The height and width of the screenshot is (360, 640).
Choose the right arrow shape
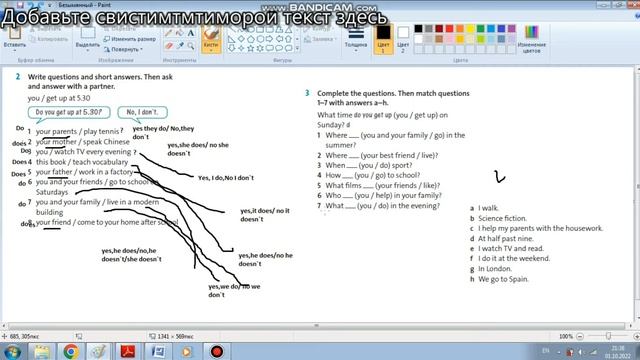[x=269, y=39]
